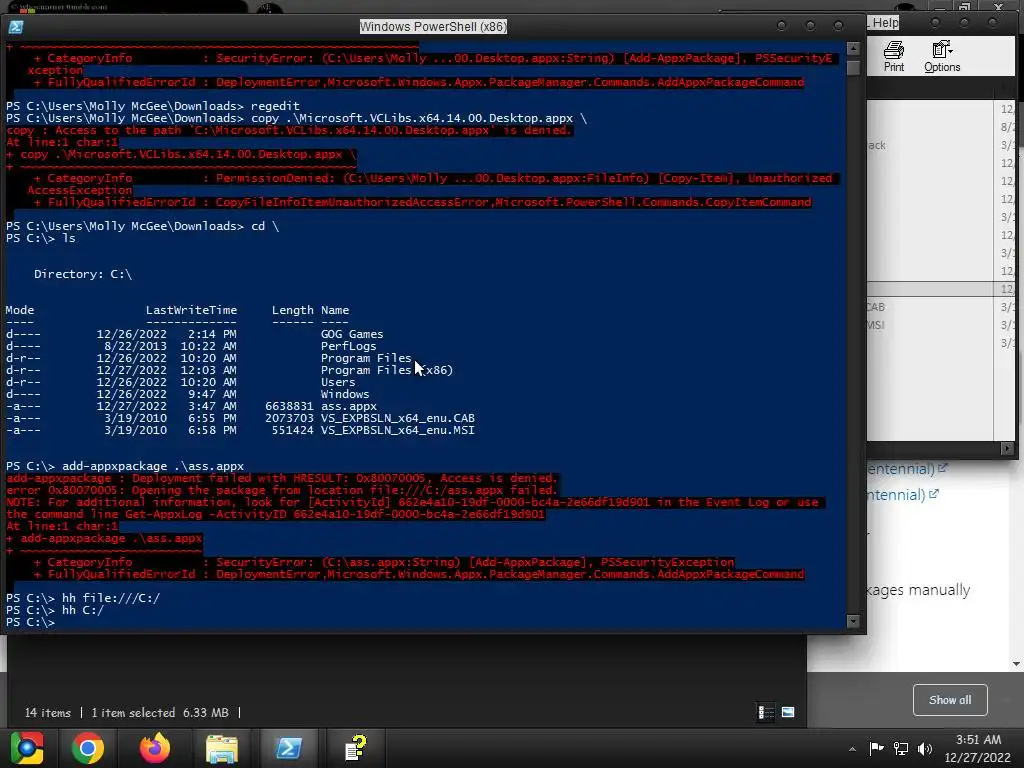Viewport: 1024px width, 768px height.
Task: Click the 'regedit' command line
Action: (153, 106)
